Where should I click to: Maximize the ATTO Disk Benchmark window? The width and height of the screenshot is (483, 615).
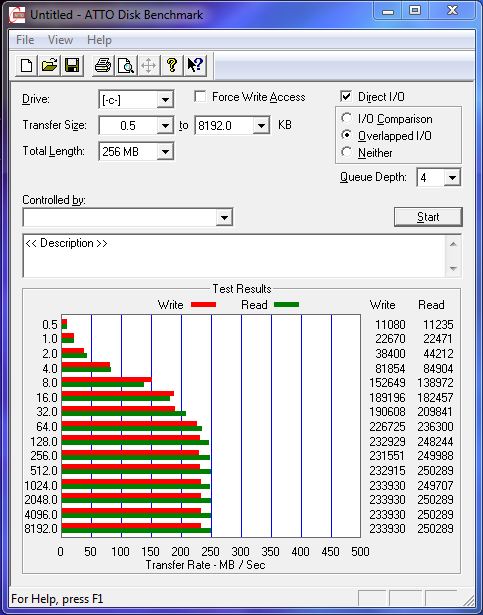(x=415, y=11)
